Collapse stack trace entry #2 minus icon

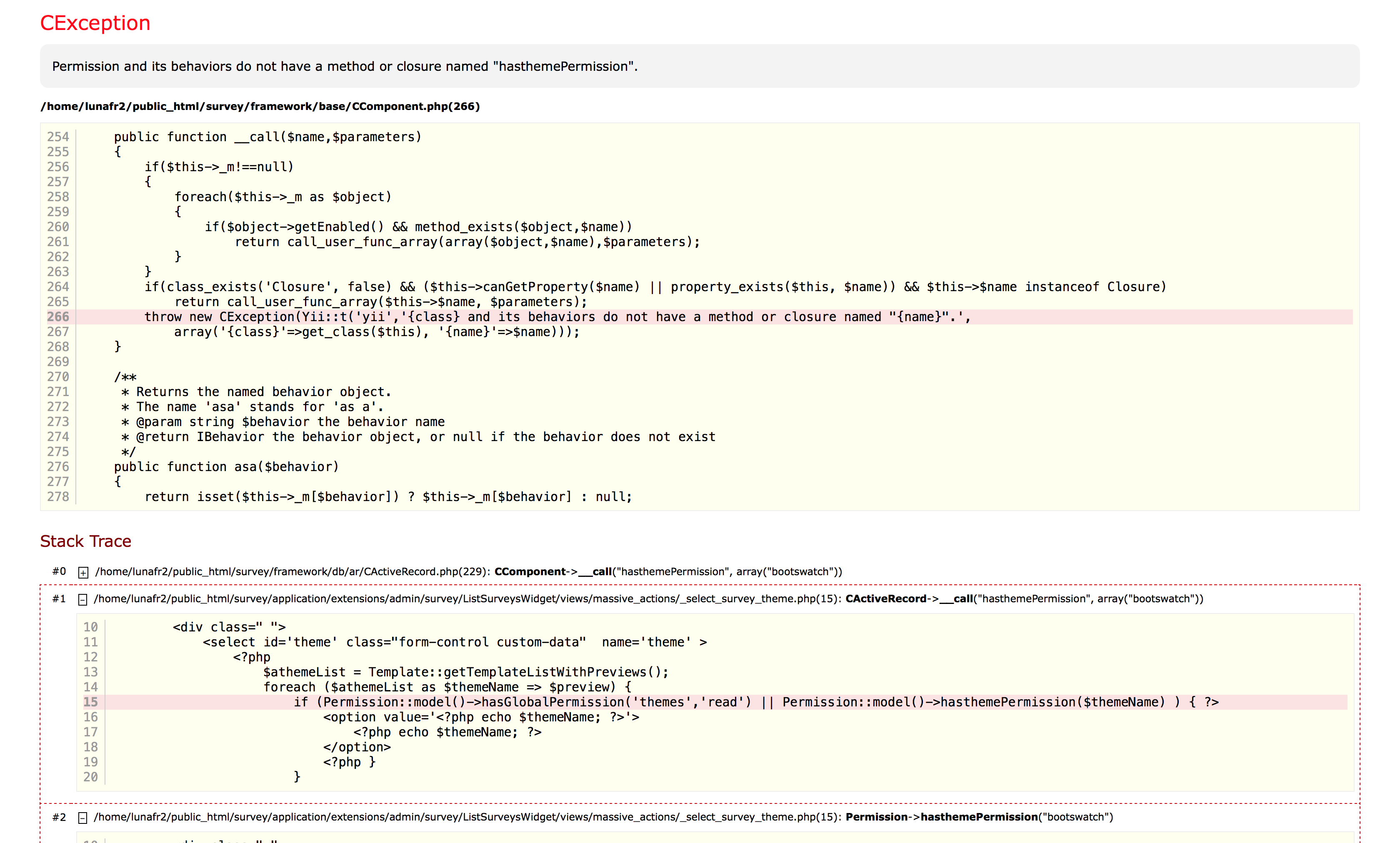[x=82, y=818]
